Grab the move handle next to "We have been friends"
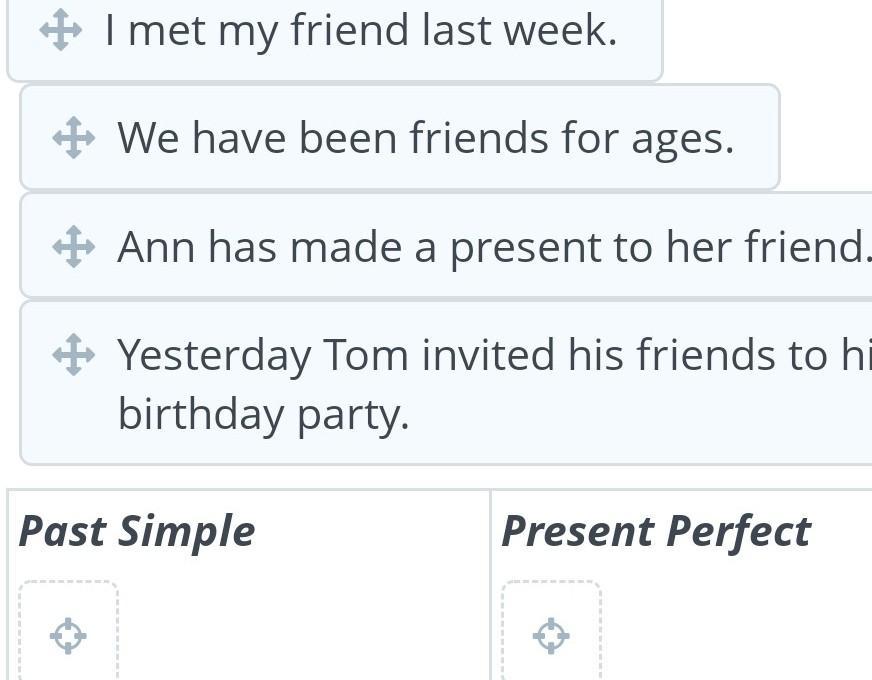The image size is (872, 680). pyautogui.click(x=73, y=138)
